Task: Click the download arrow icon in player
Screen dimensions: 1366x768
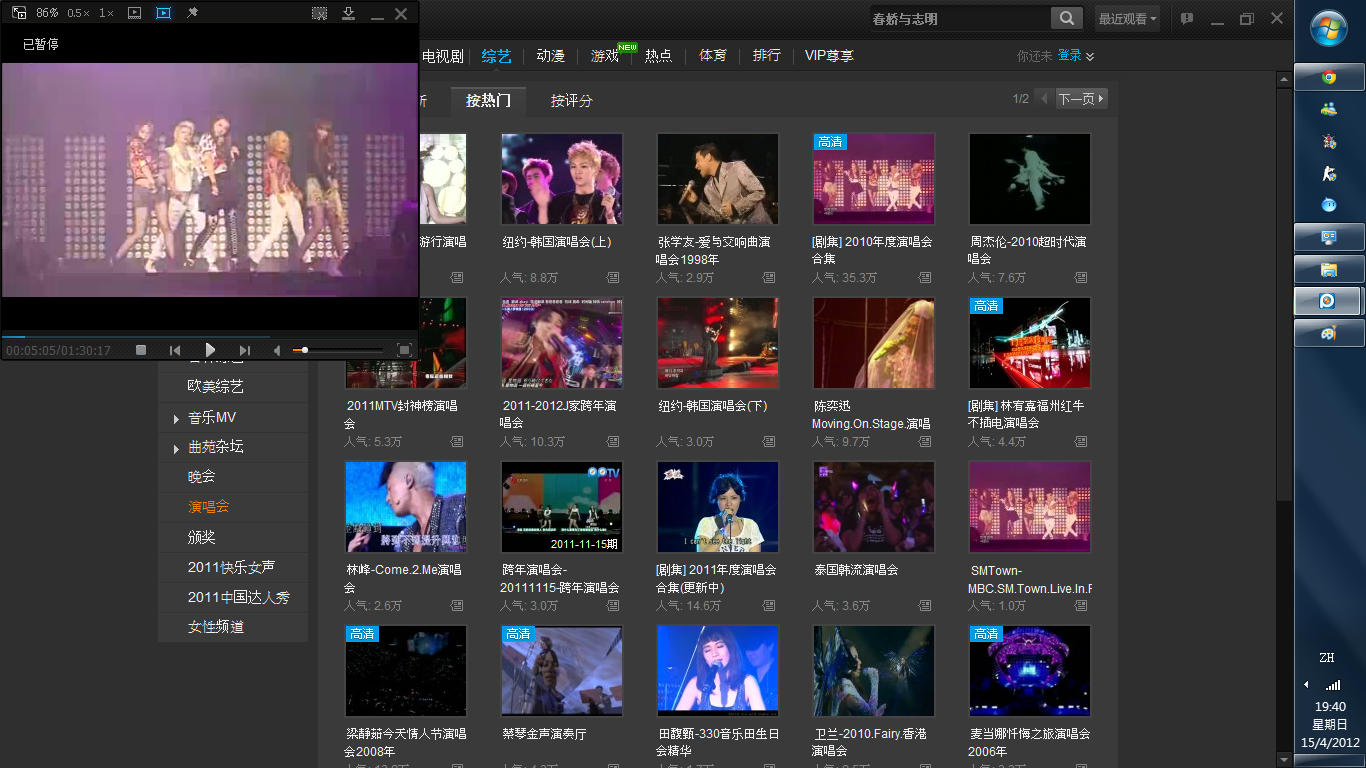Action: click(x=348, y=13)
